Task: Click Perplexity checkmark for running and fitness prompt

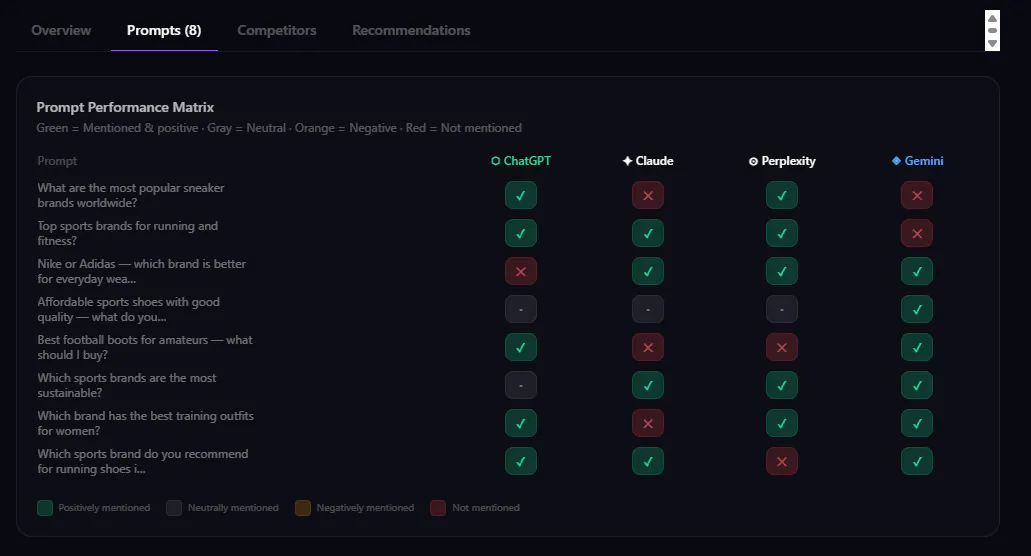Action: click(x=782, y=233)
